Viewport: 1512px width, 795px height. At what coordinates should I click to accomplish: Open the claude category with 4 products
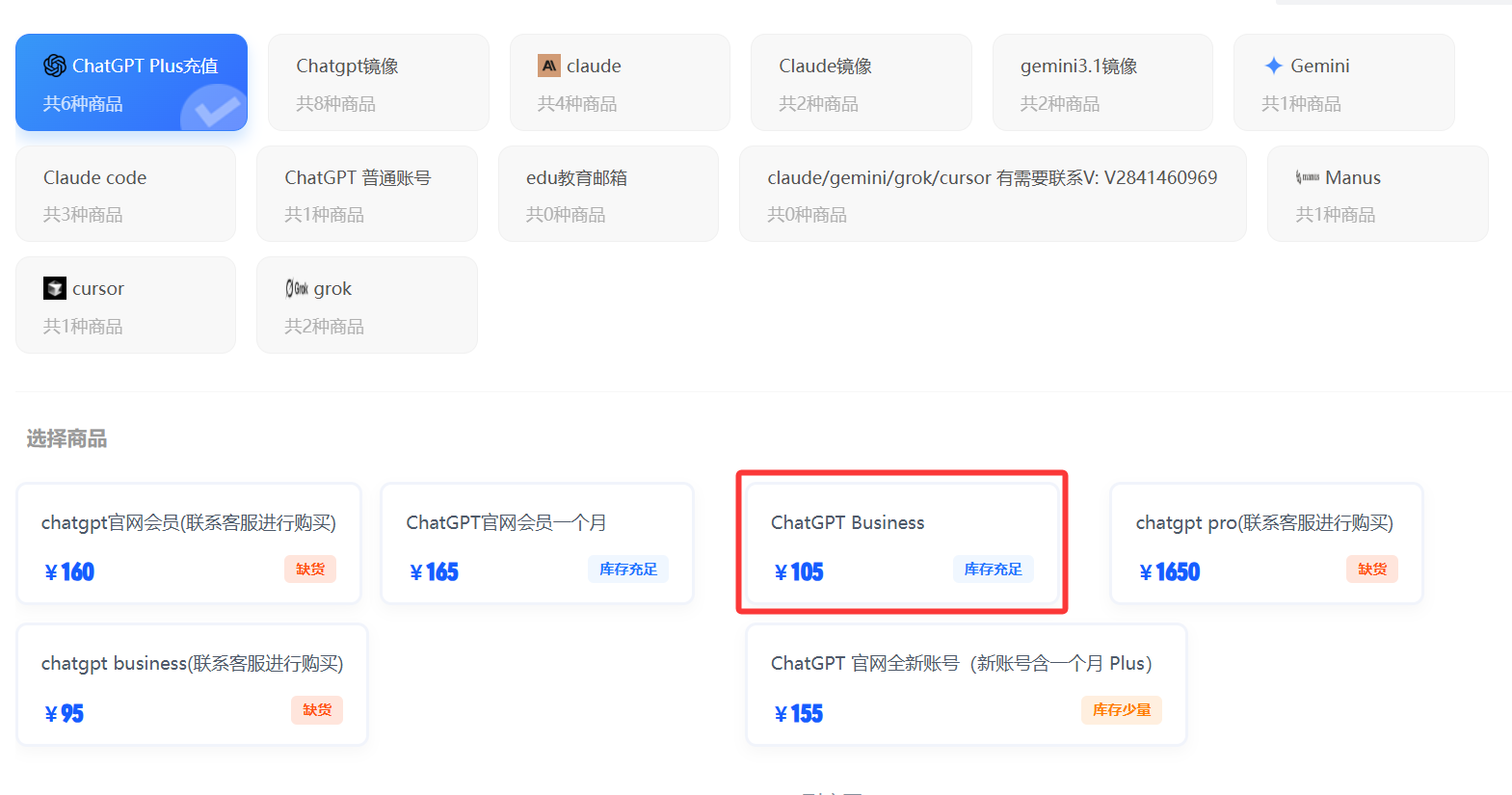pos(620,83)
